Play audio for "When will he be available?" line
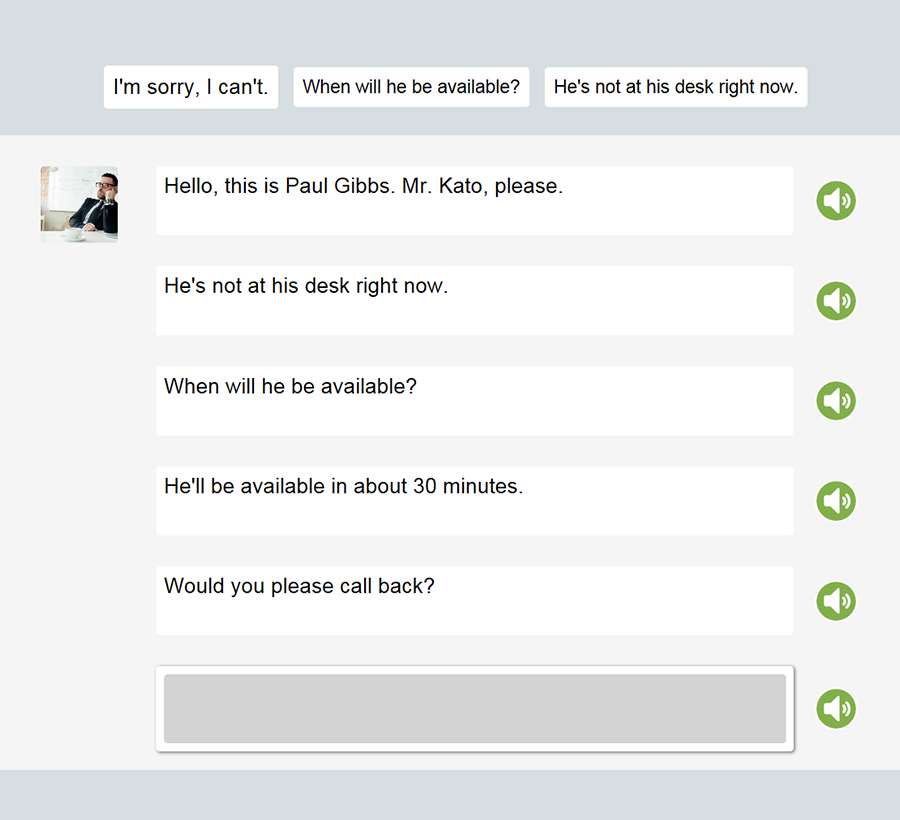This screenshot has width=900, height=820. coord(836,401)
